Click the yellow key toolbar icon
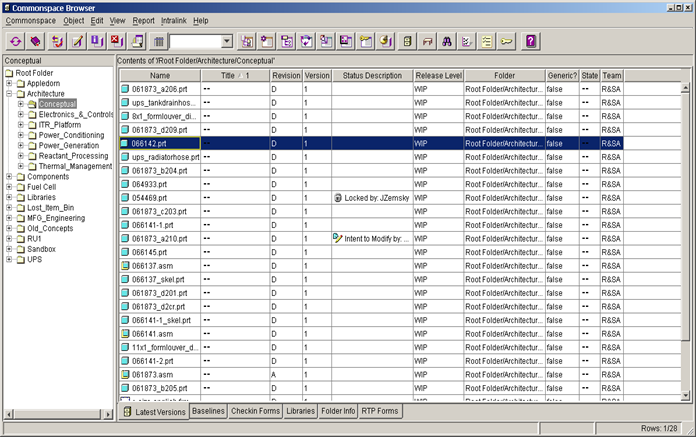Screen dimensions: 696x437 coord(506,42)
